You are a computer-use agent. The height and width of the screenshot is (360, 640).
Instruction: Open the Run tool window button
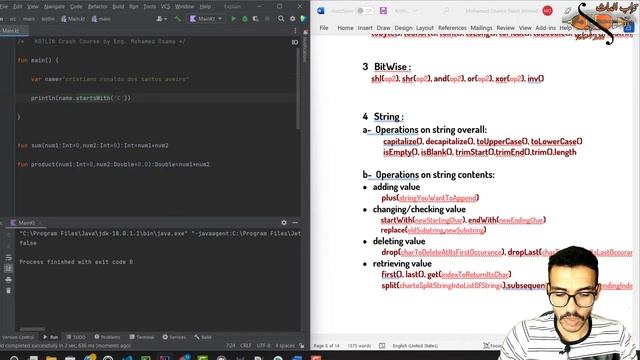pos(51,337)
